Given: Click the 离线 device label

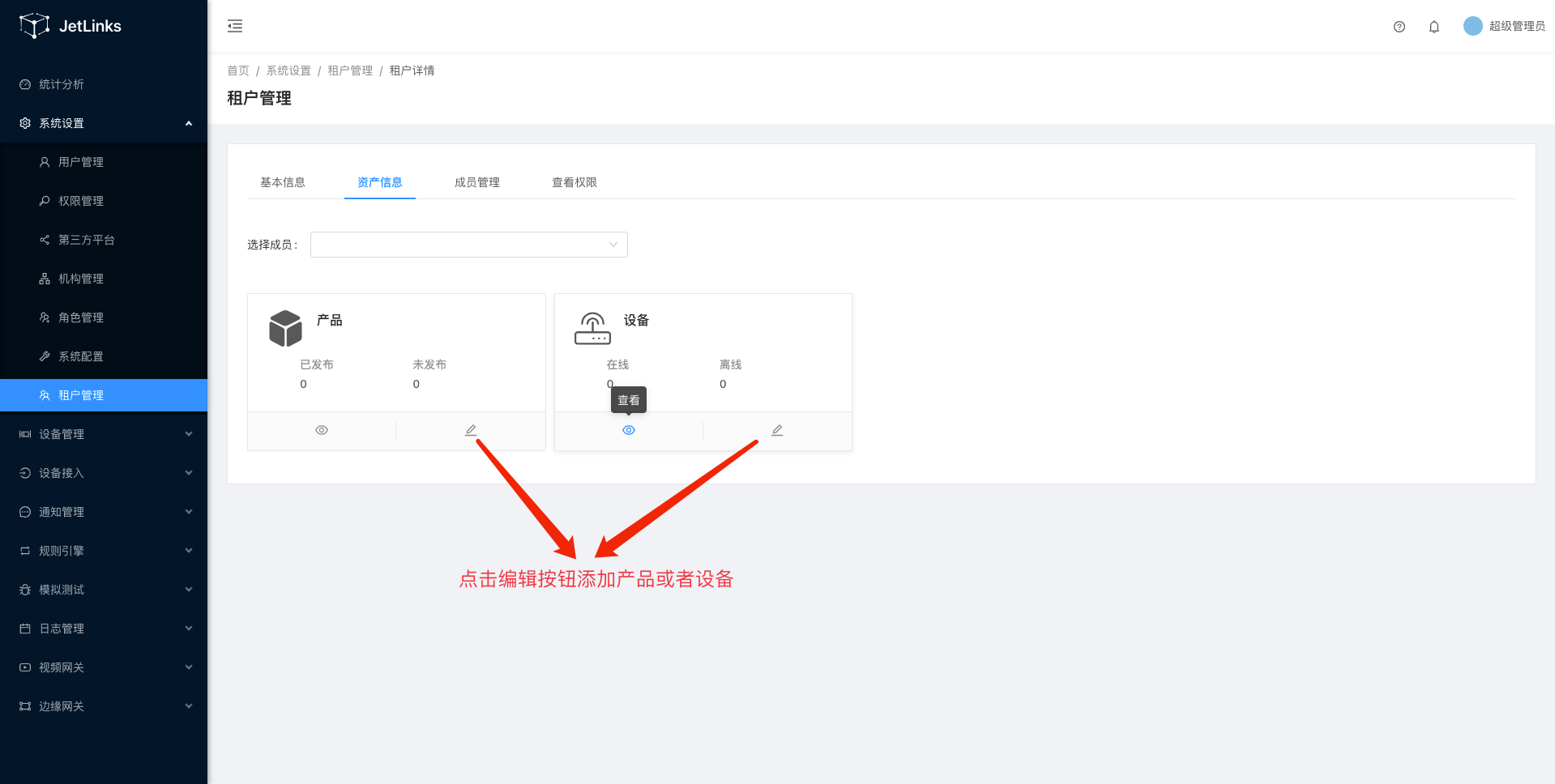Looking at the screenshot, I should pos(731,364).
